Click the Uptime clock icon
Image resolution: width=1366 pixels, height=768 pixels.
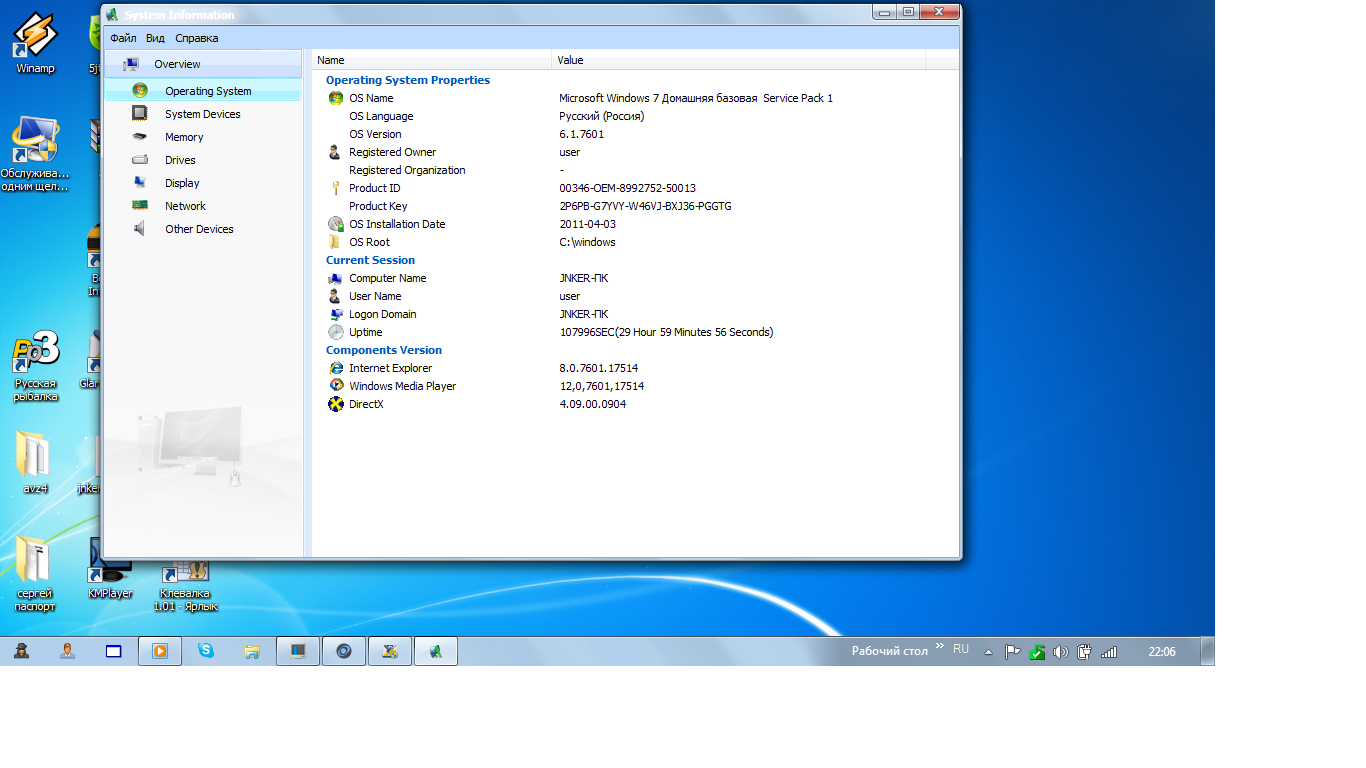click(335, 332)
